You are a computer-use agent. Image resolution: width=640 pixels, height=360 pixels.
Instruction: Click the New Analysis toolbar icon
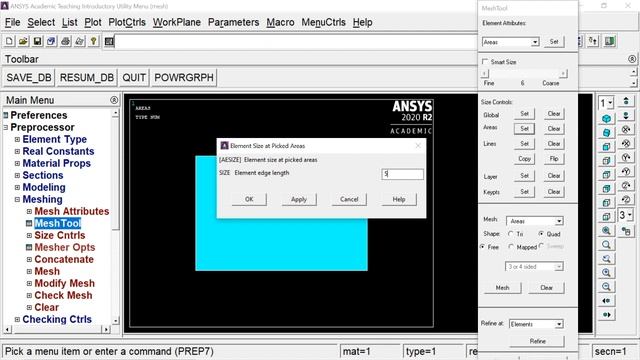[x=9, y=41]
